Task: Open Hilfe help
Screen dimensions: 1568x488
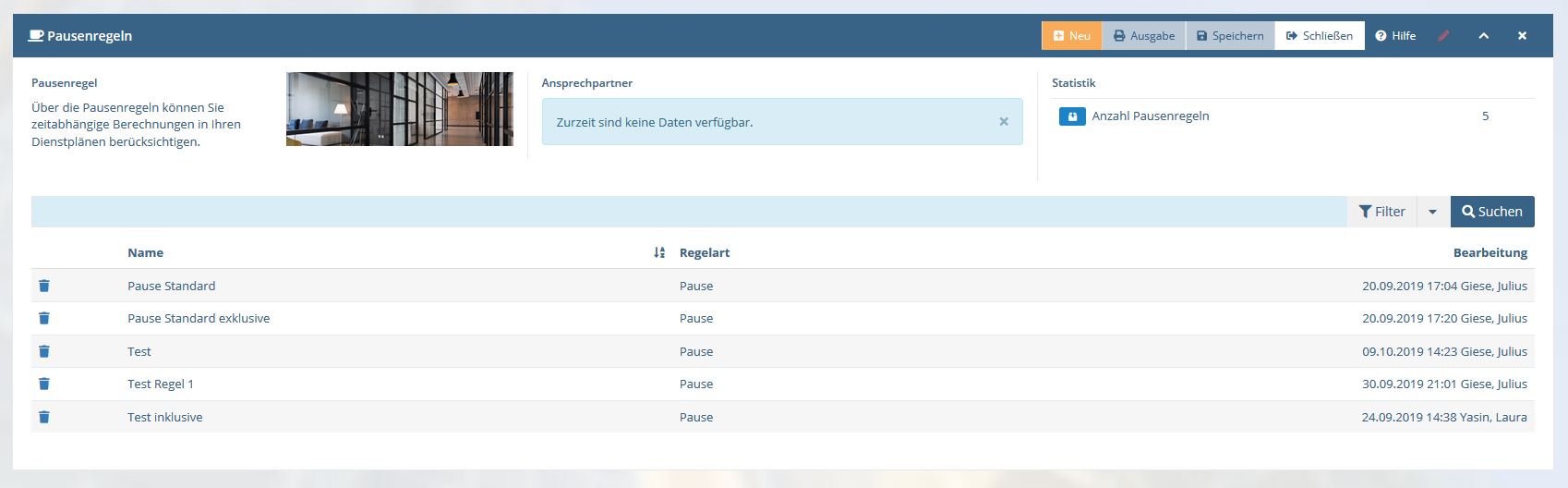Action: tap(1395, 36)
